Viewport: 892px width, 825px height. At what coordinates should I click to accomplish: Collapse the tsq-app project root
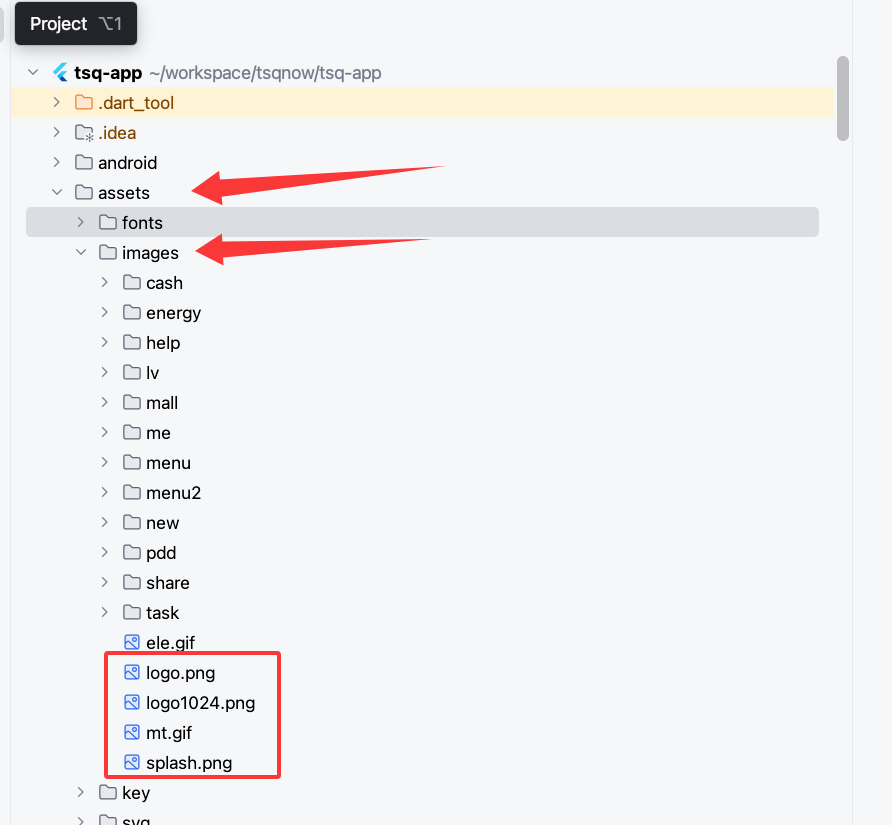tap(34, 73)
